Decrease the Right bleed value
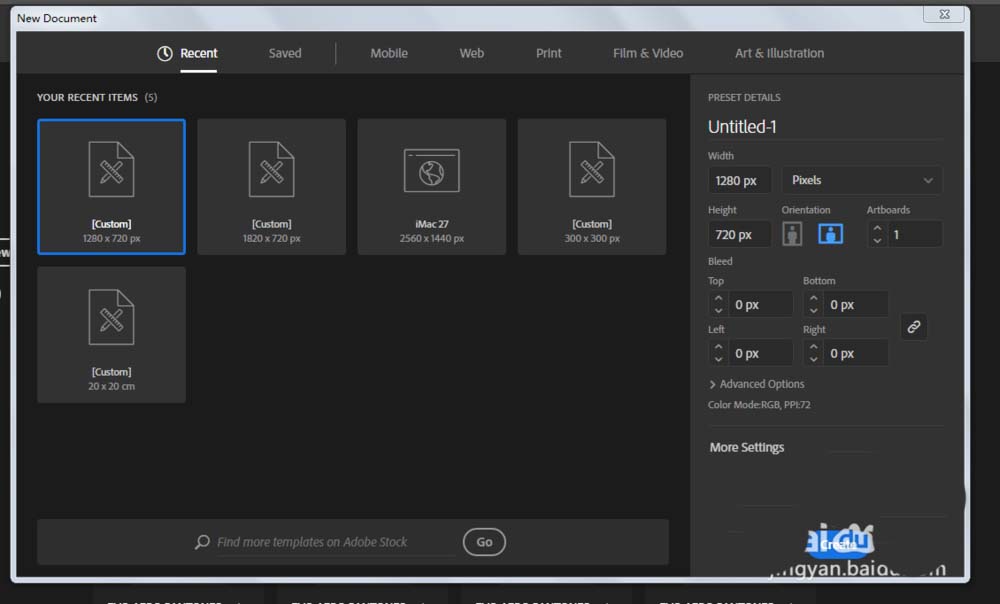 (814, 359)
